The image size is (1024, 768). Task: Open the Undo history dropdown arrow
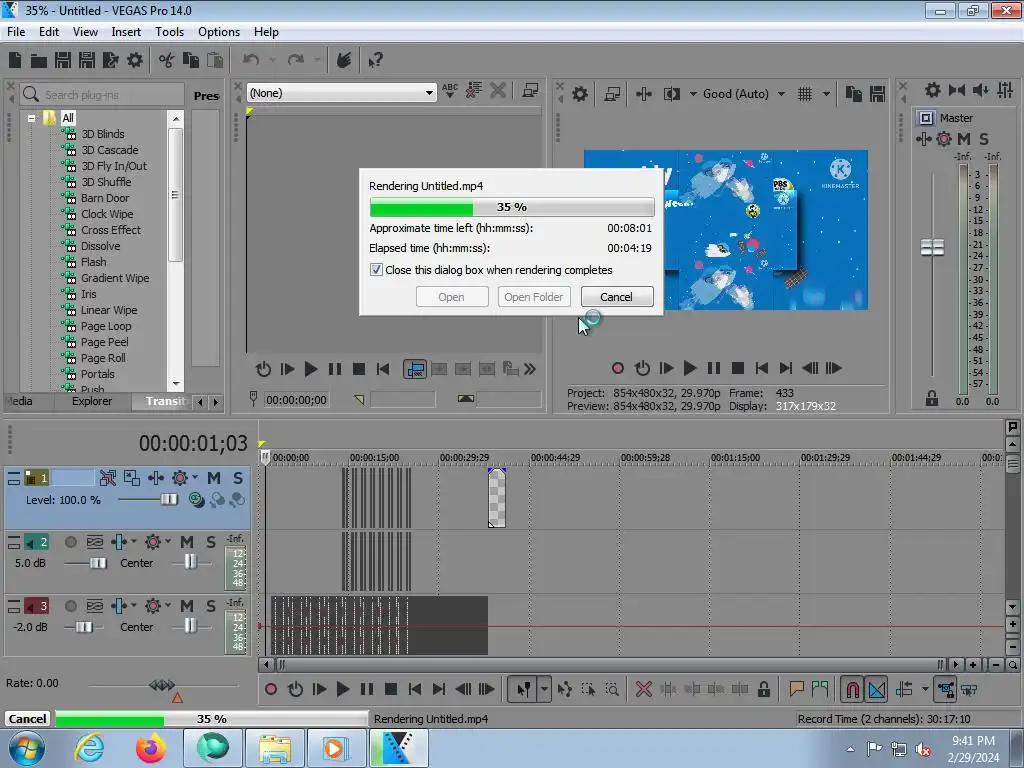pyautogui.click(x=272, y=60)
